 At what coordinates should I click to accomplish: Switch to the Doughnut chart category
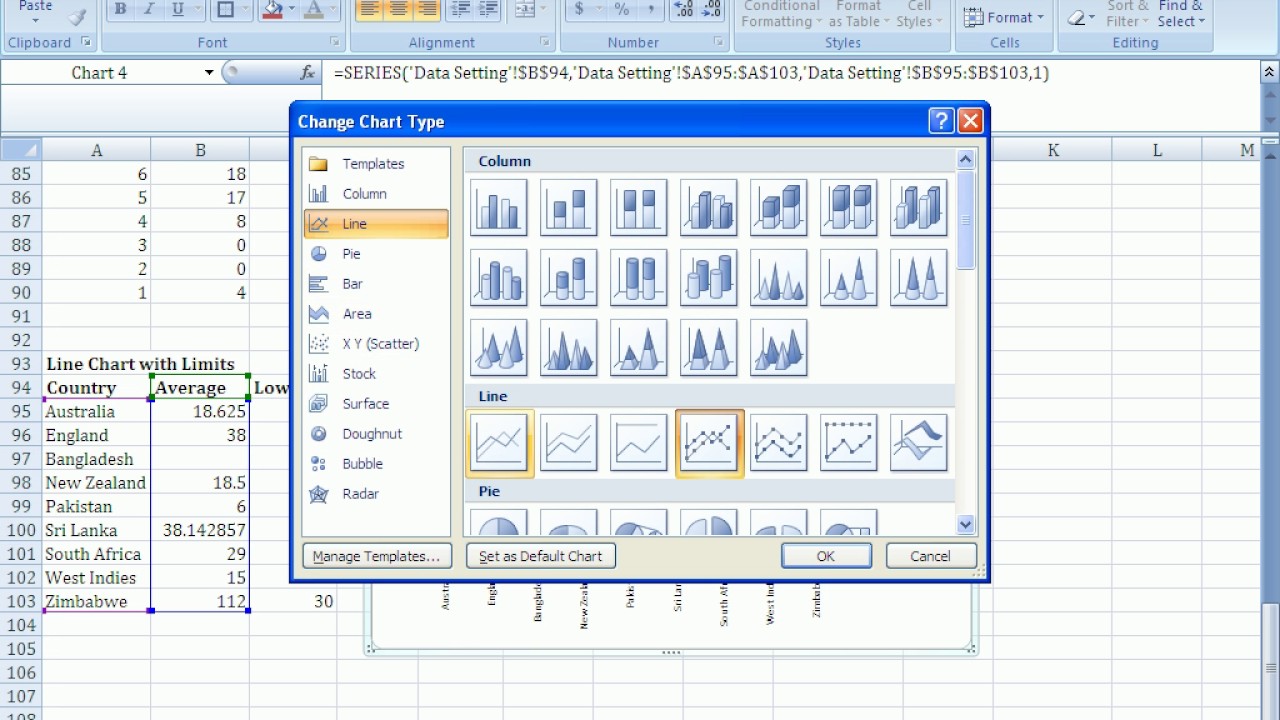point(376,434)
